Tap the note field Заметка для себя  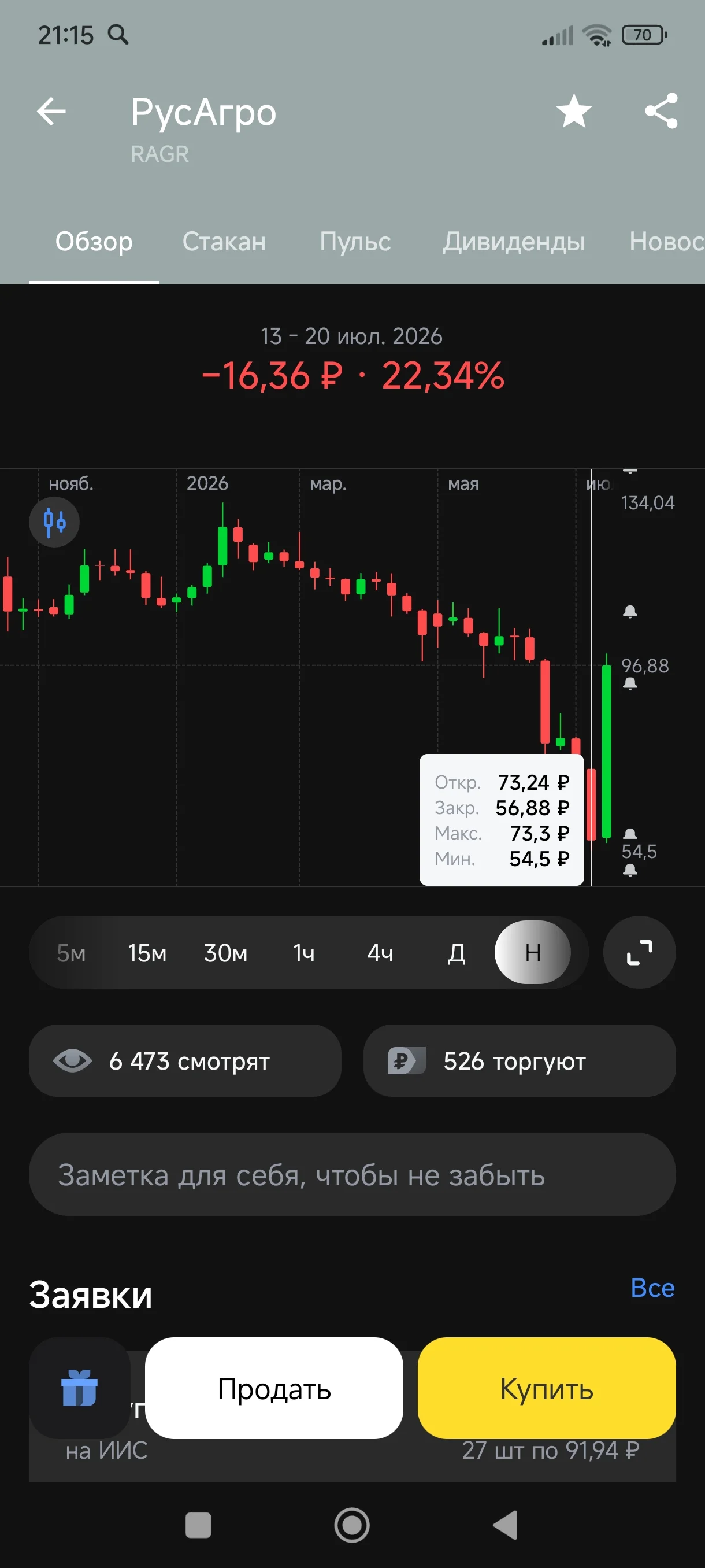click(352, 1175)
